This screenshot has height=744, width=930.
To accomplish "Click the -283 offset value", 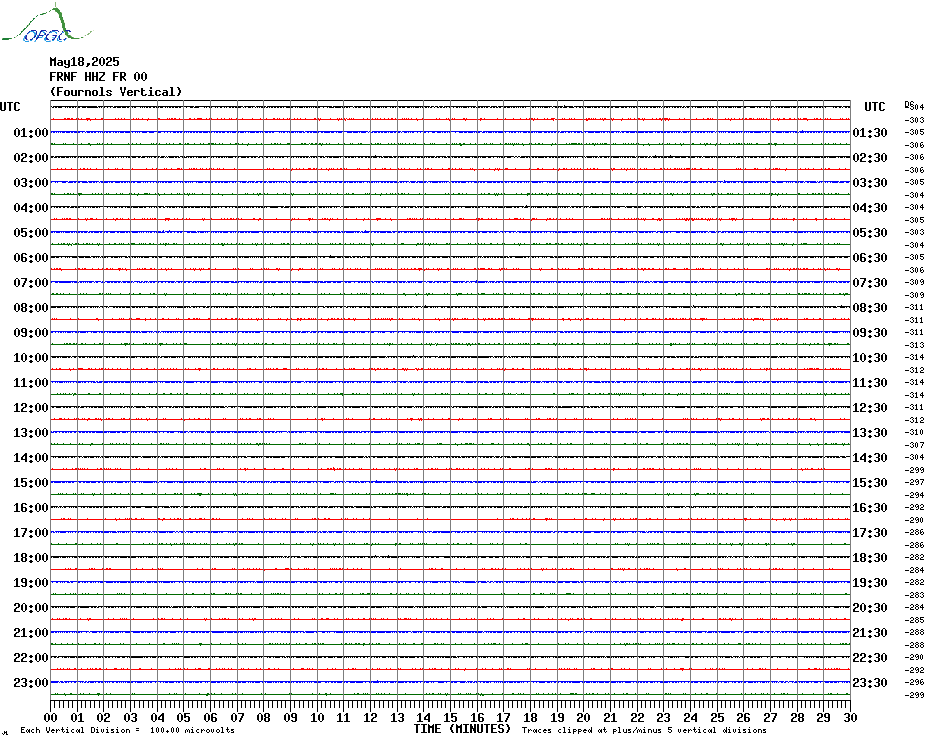I will [x=915, y=595].
